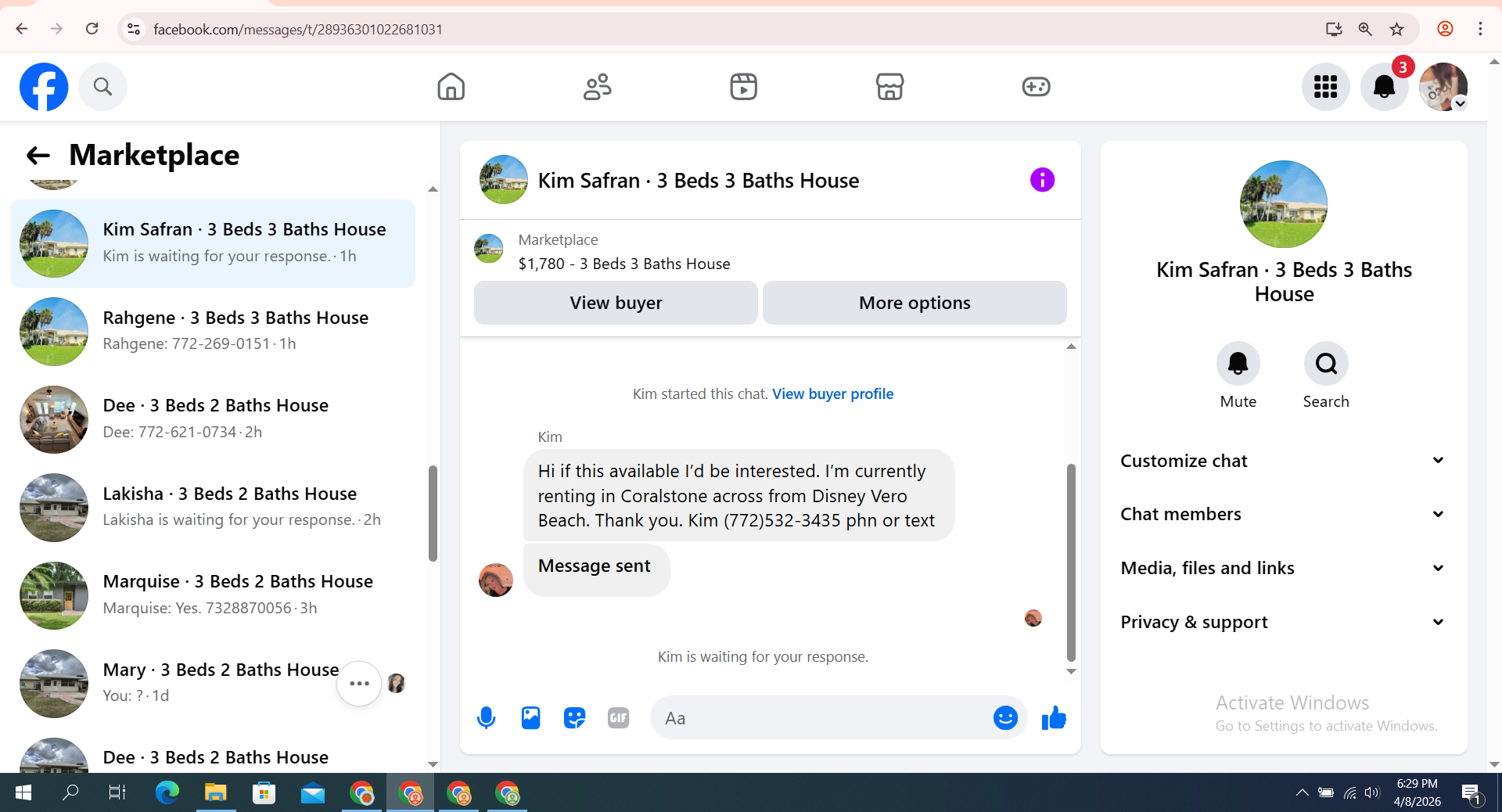Reload the page in Chrome

(x=92, y=29)
